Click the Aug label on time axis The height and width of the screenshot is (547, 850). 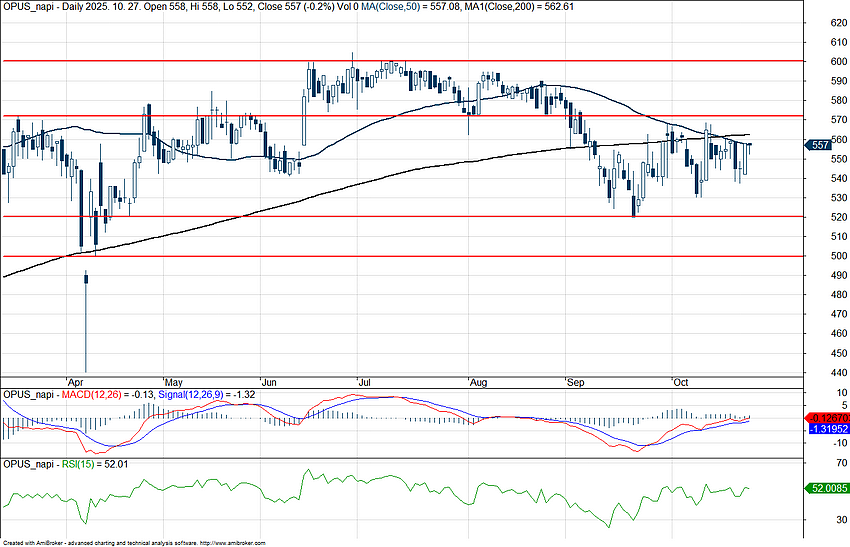tap(477, 382)
